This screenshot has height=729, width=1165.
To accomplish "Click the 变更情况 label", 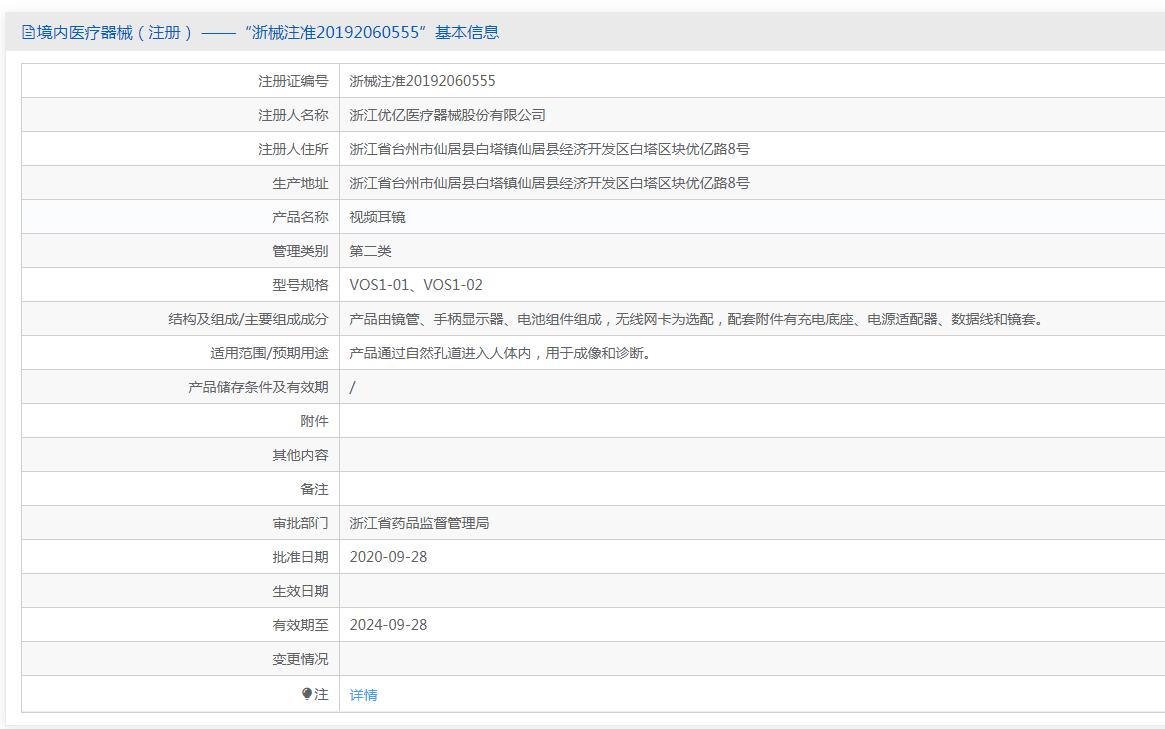I will (x=300, y=659).
